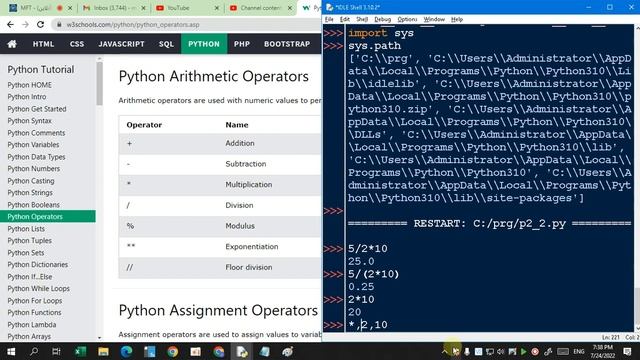
Task: Show hidden system tray icons
Action: coord(444,351)
